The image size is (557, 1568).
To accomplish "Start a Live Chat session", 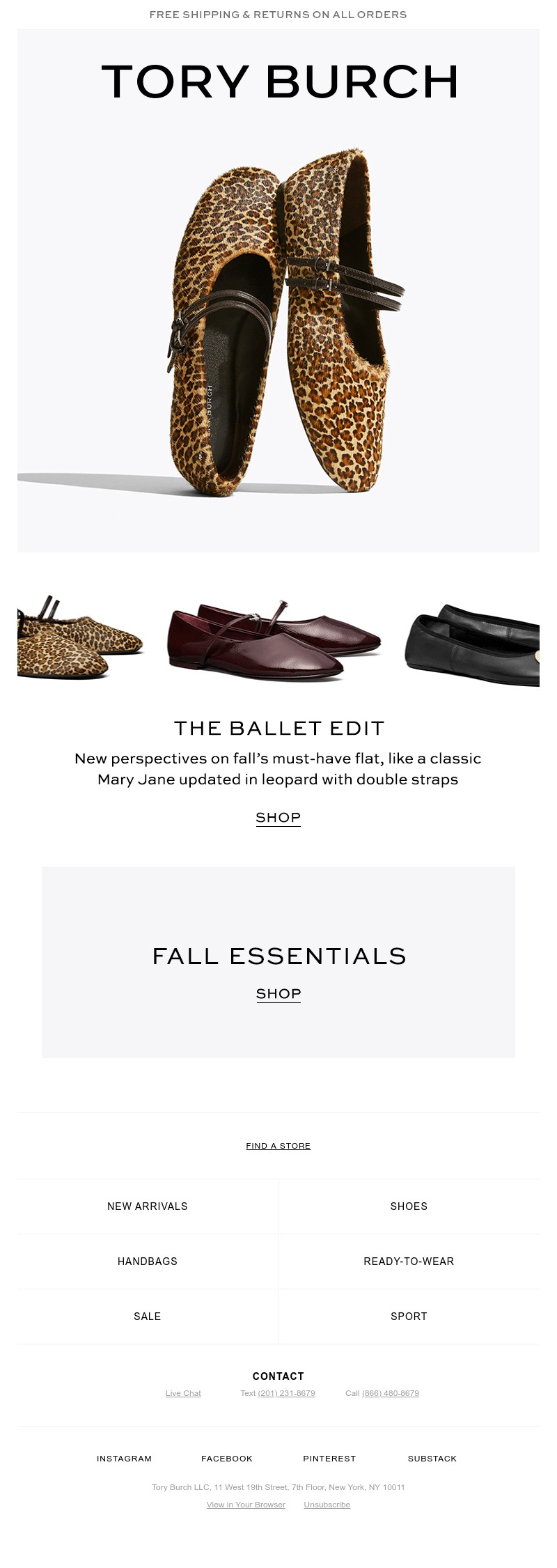I will pyautogui.click(x=183, y=1393).
